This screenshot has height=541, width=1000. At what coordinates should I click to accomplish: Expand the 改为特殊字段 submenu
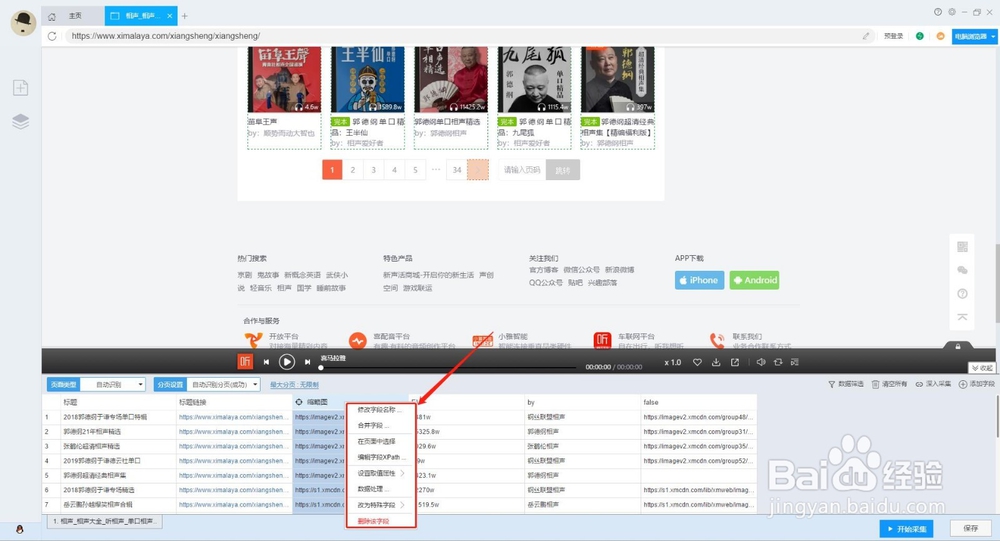pos(381,505)
